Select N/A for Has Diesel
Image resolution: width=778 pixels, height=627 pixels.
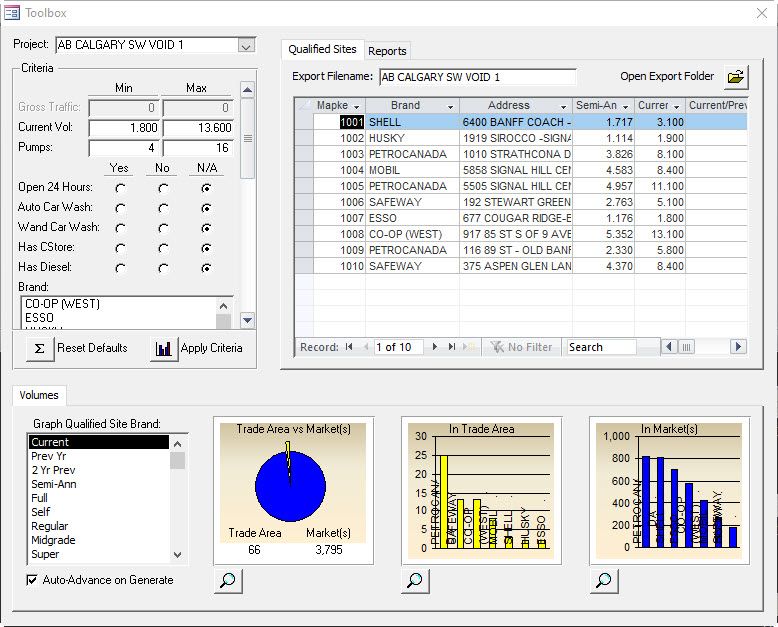(x=206, y=268)
